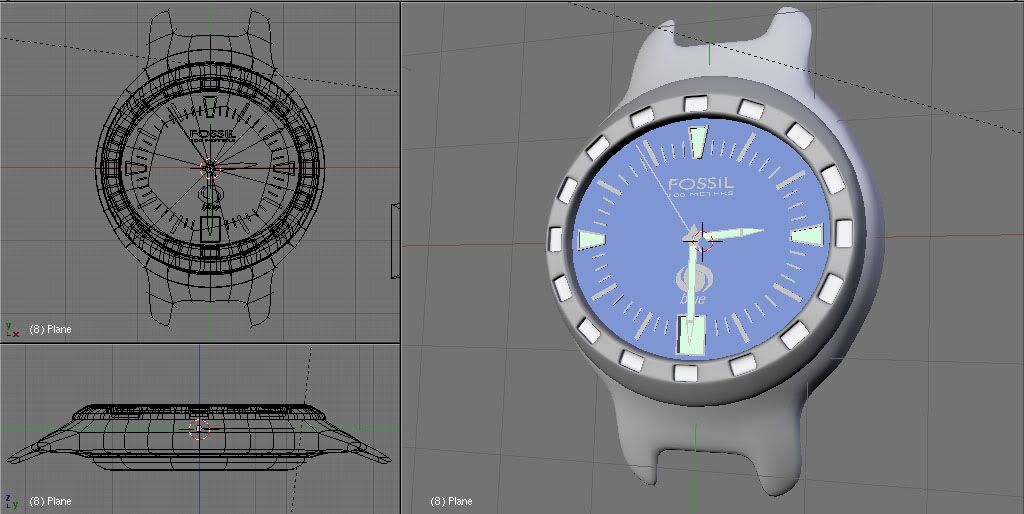Image resolution: width=1024 pixels, height=514 pixels.
Task: Click the "(8) Plane" label in the side view
Action: (x=50, y=501)
